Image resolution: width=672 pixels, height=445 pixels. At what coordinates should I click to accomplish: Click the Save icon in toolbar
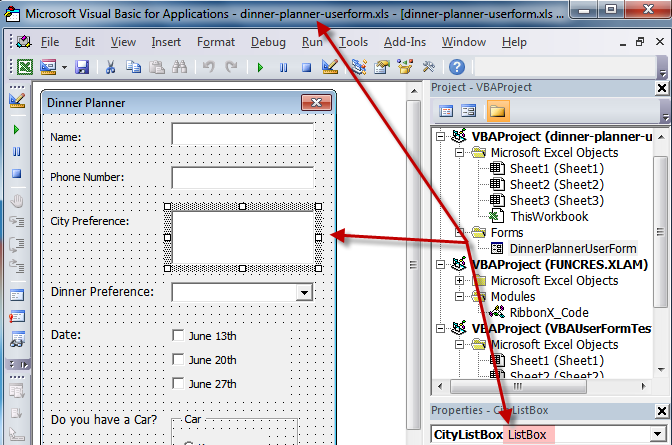(x=82, y=67)
